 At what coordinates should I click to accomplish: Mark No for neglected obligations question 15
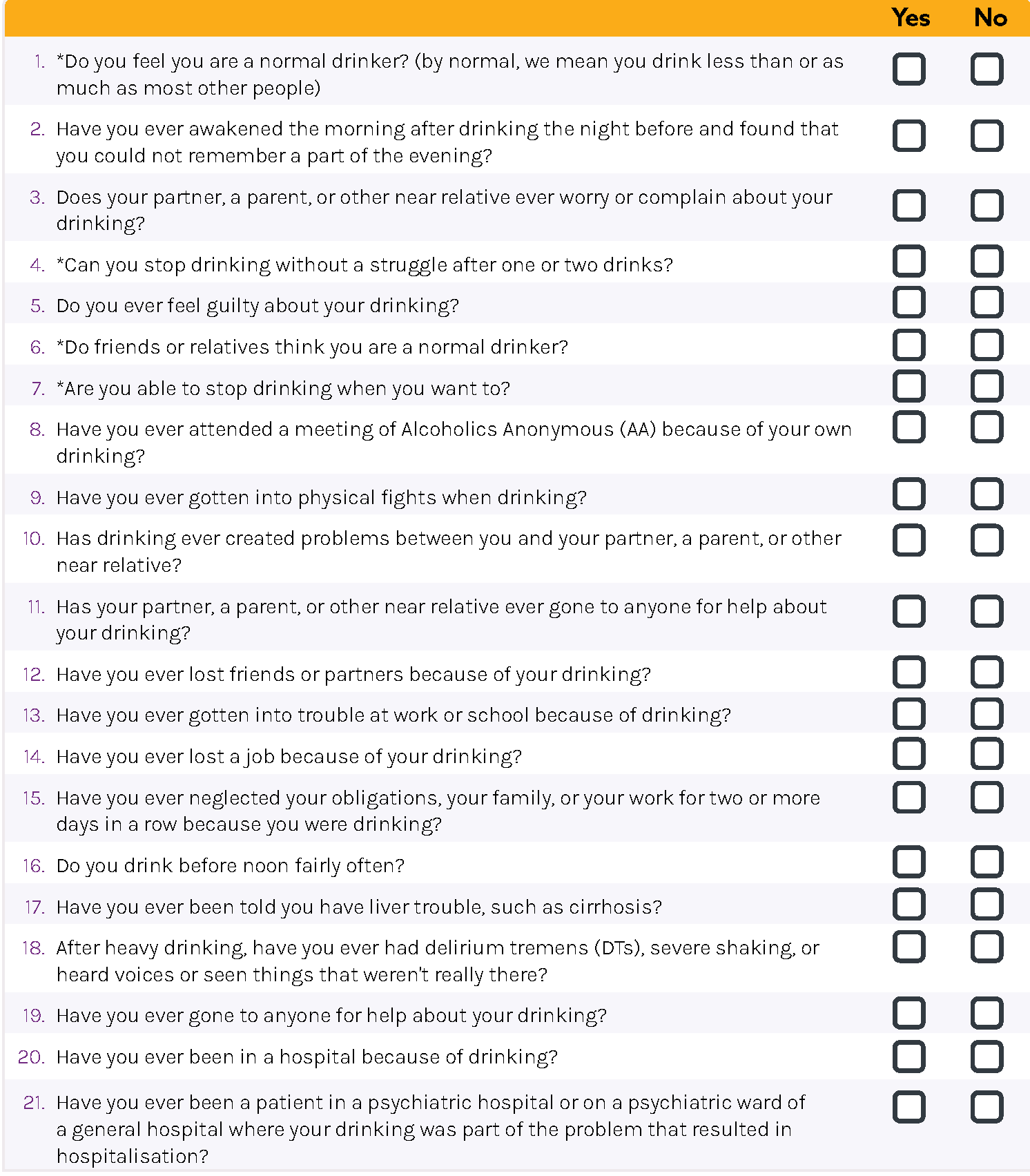[987, 798]
